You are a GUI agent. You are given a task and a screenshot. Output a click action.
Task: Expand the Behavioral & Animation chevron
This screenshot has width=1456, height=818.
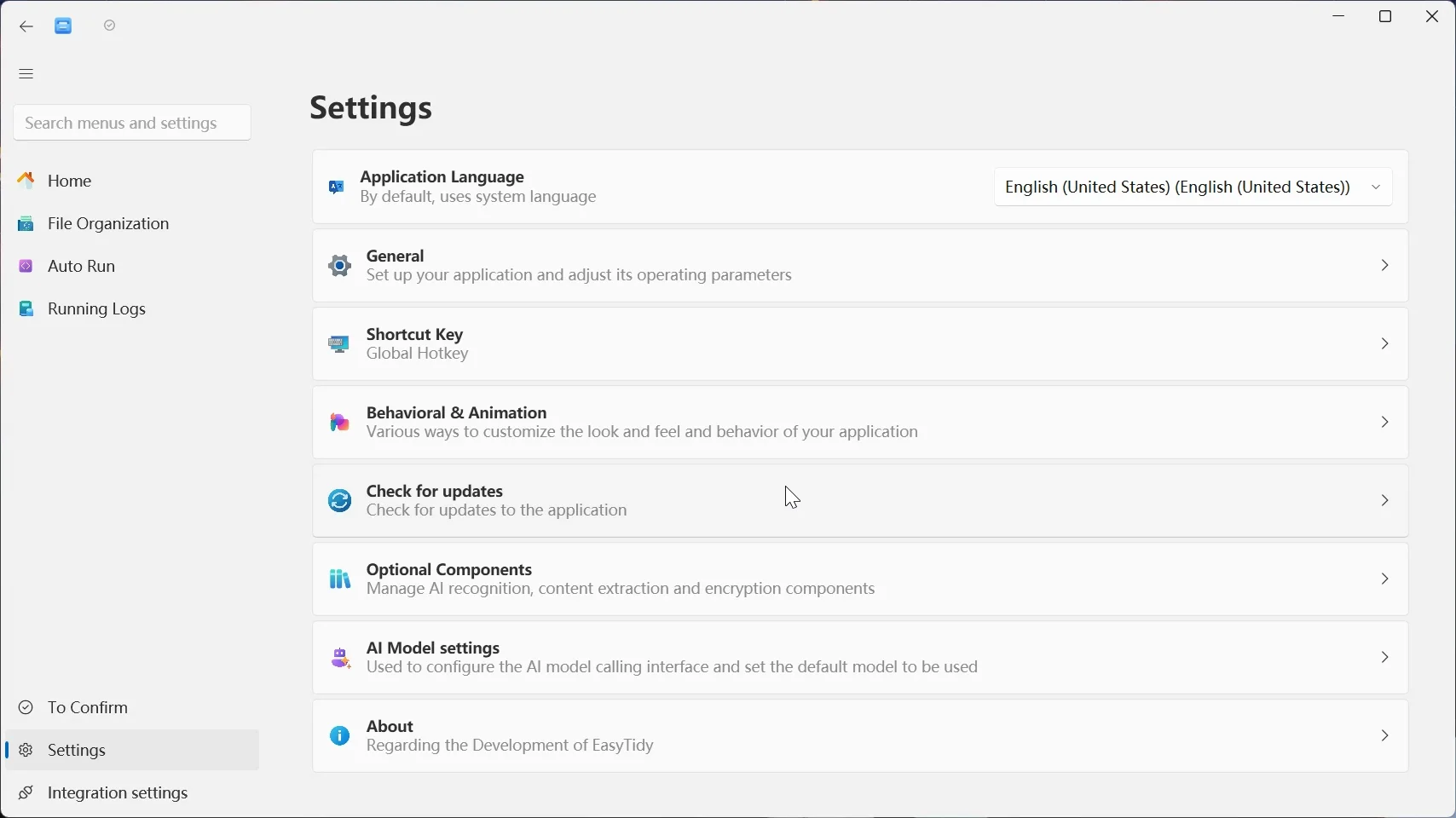[x=1384, y=423]
